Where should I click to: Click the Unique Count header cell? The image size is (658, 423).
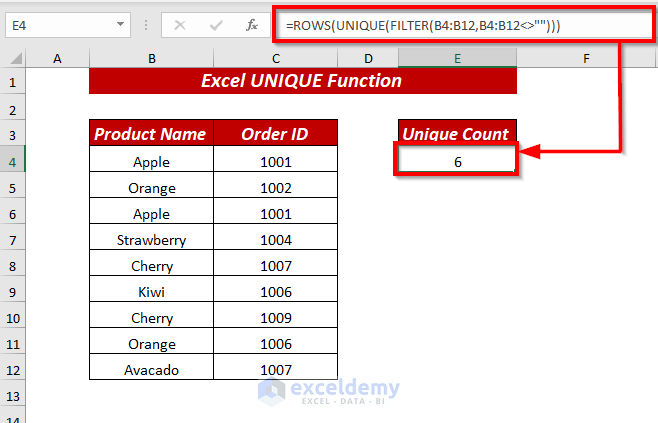[457, 133]
